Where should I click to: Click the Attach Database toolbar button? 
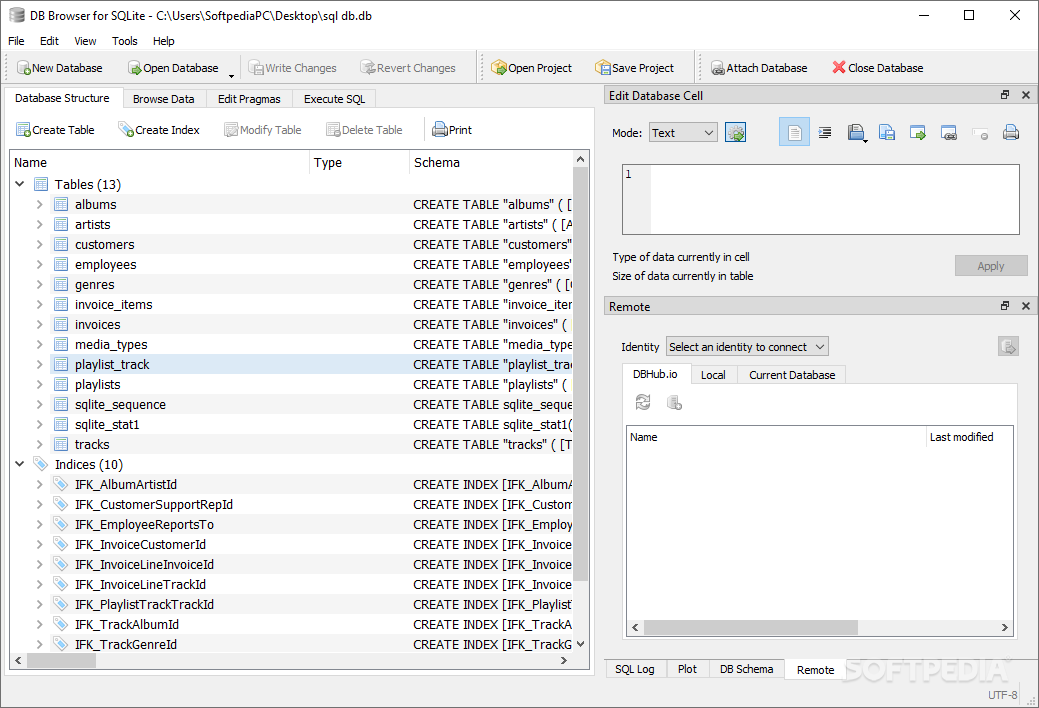pyautogui.click(x=759, y=68)
